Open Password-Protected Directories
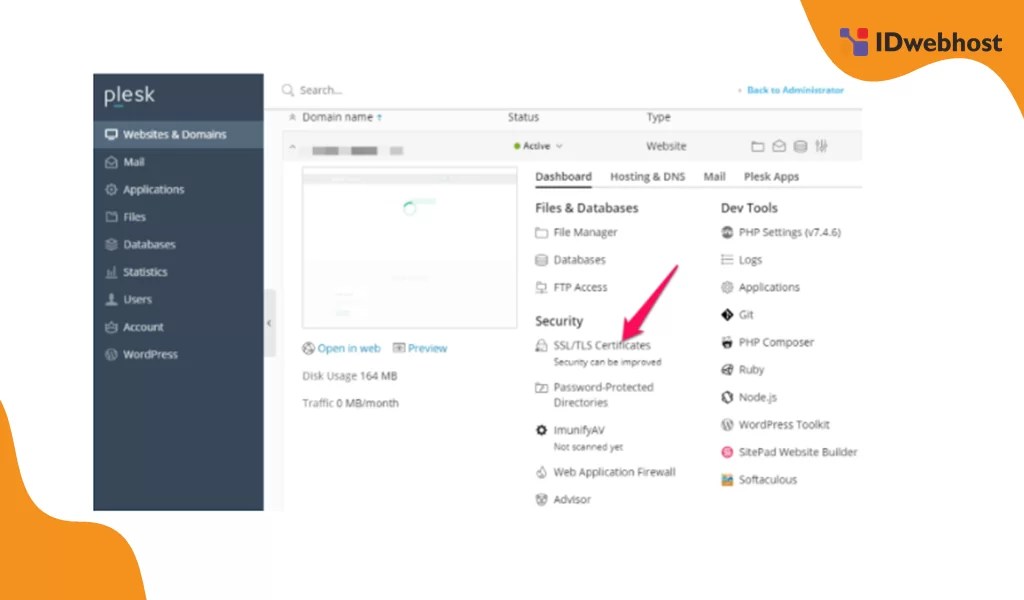1024x600 pixels. pos(603,395)
